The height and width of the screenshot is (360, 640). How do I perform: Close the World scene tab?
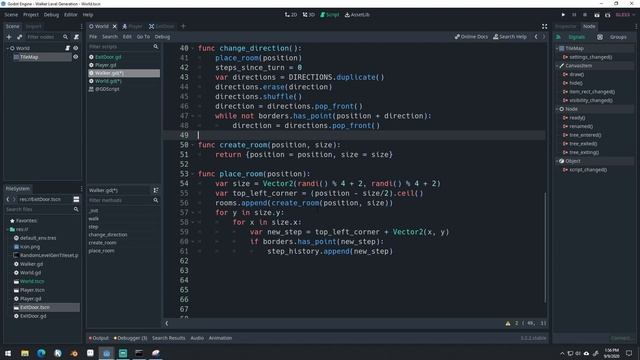point(115,27)
